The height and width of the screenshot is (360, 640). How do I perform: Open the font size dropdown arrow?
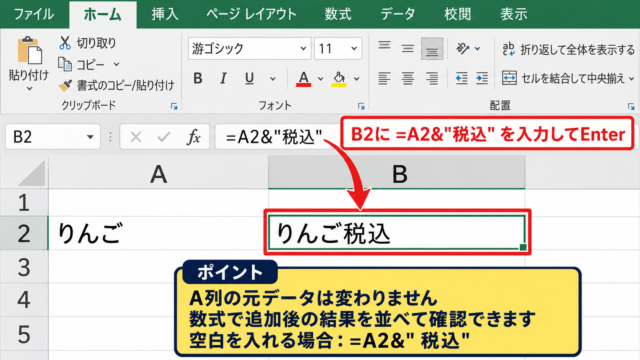tap(354, 49)
